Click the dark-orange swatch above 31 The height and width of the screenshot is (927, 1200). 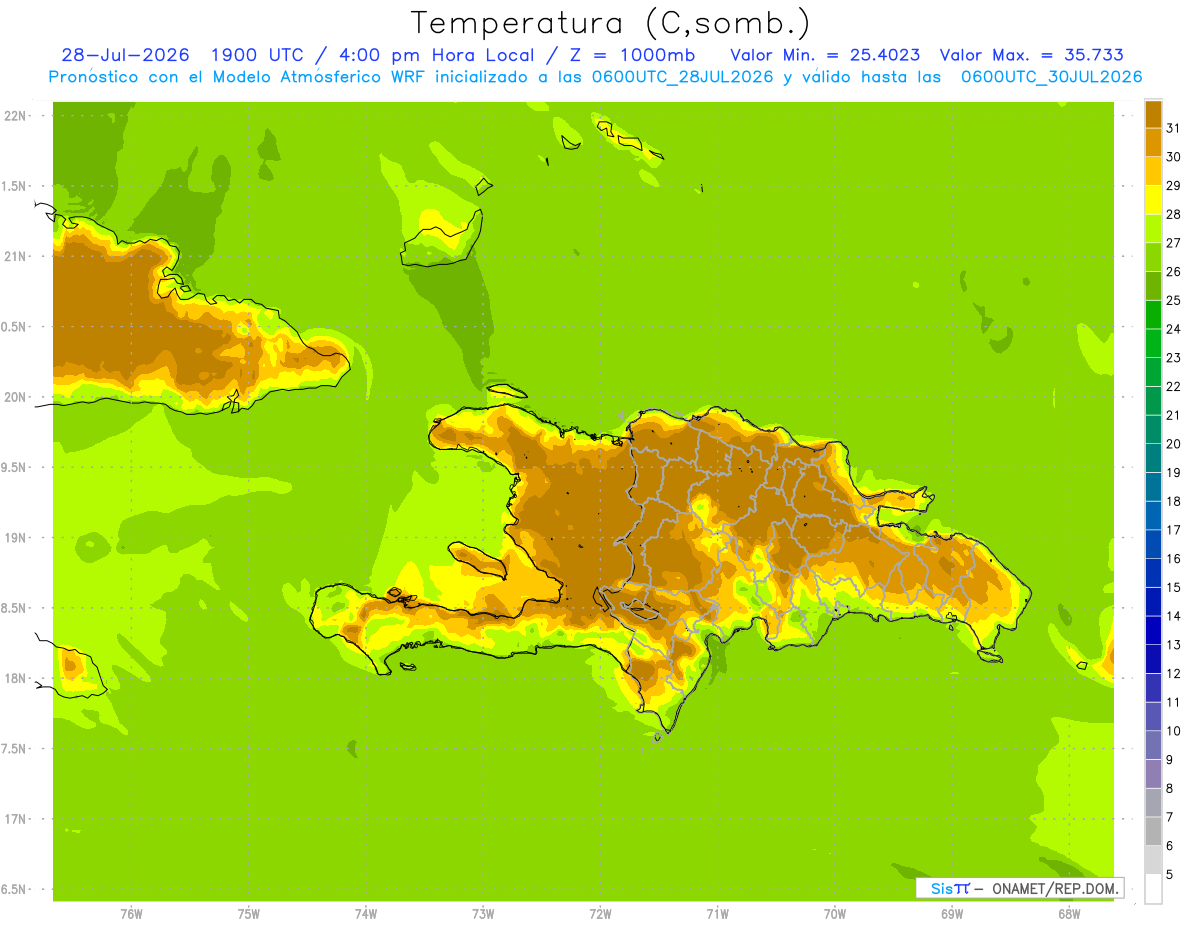pyautogui.click(x=1153, y=114)
